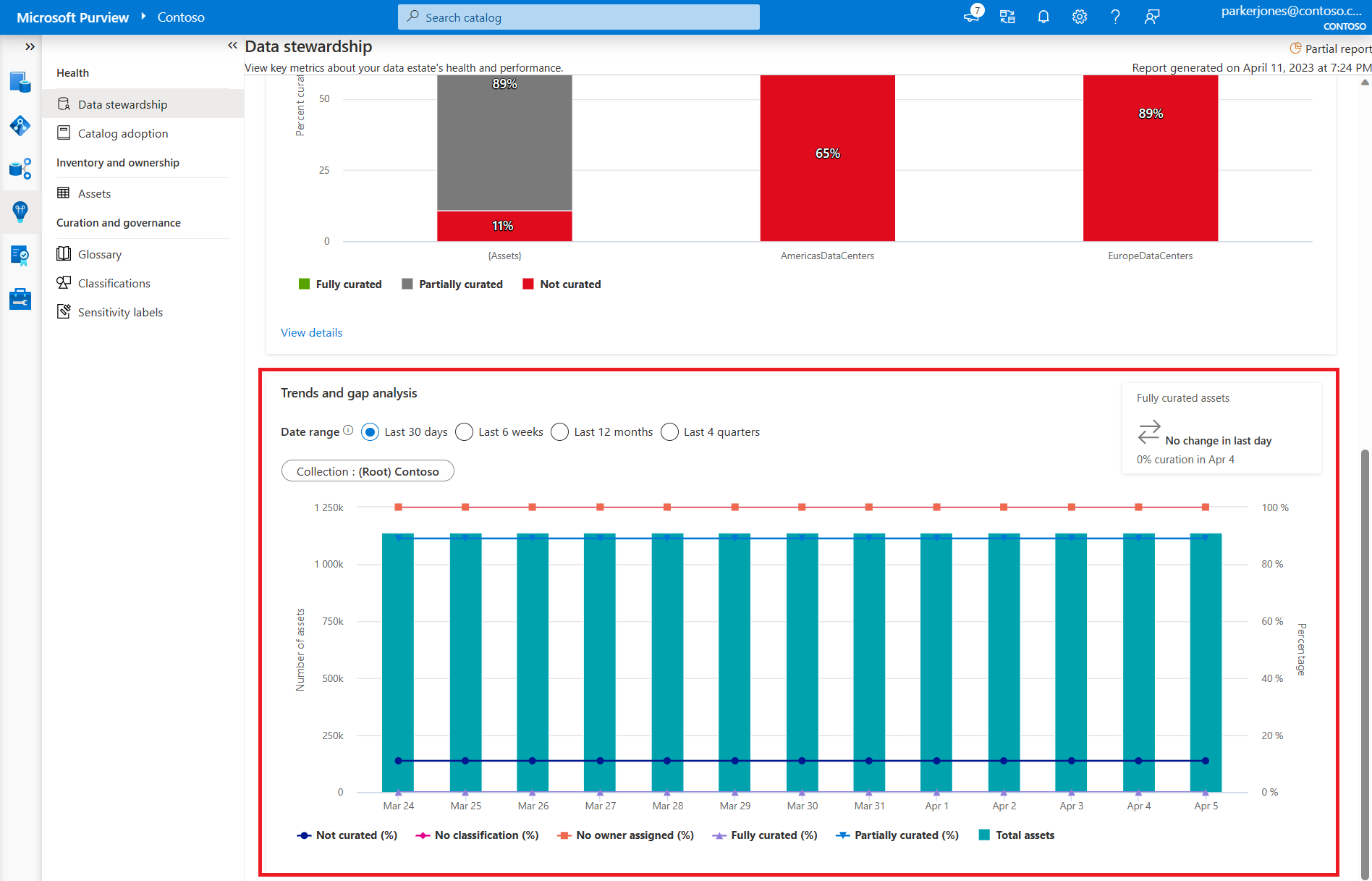Open the Data Estate Insights lightbulb icon
This screenshot has width=1372, height=881.
coord(20,211)
